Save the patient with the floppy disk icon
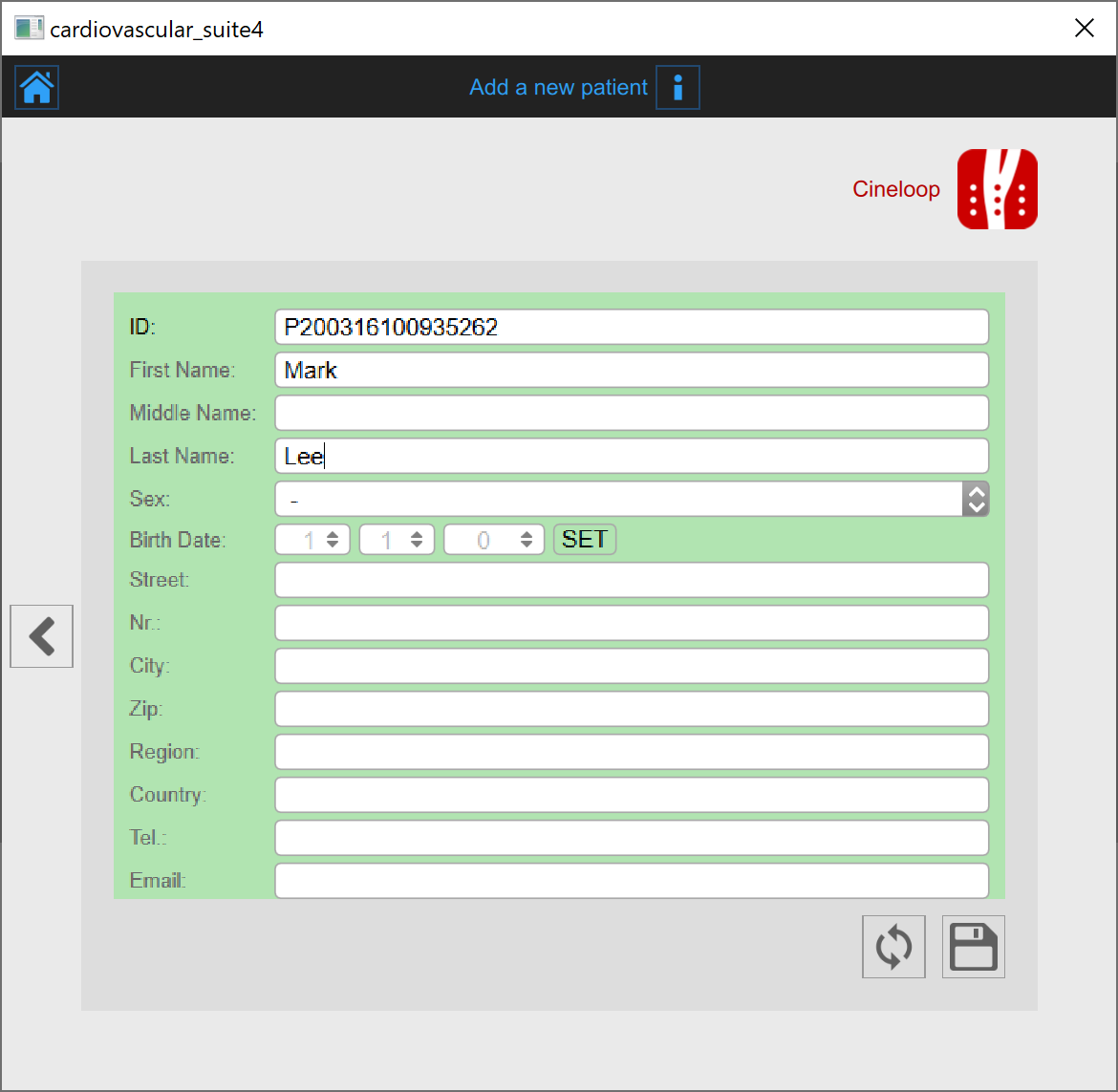Image resolution: width=1118 pixels, height=1092 pixels. [x=973, y=947]
